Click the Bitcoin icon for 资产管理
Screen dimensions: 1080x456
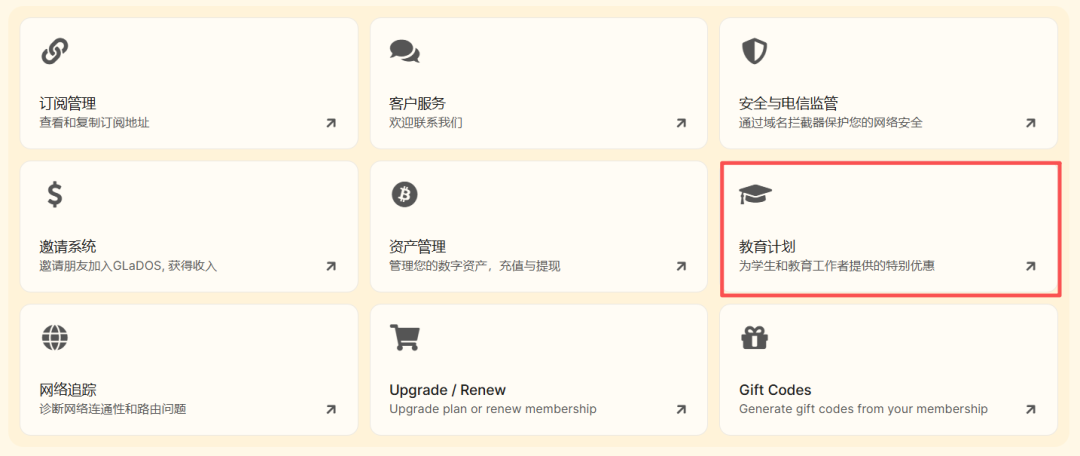coord(404,194)
